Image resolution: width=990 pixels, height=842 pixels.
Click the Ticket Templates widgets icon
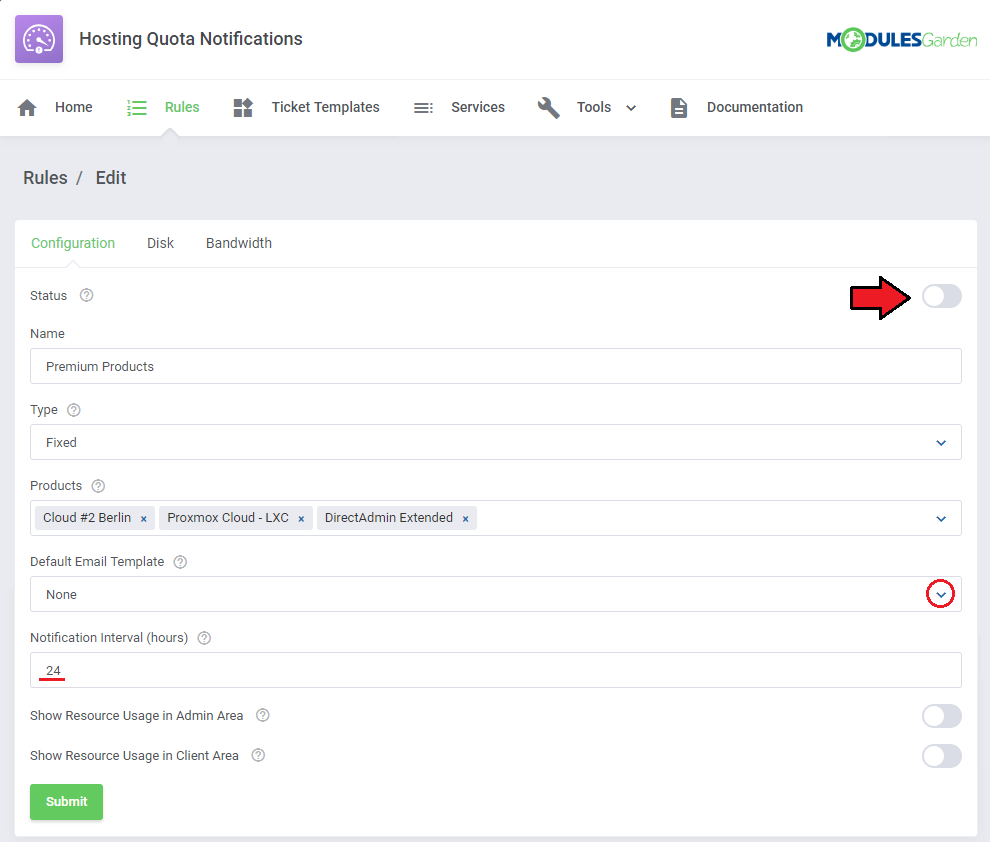pyautogui.click(x=243, y=108)
